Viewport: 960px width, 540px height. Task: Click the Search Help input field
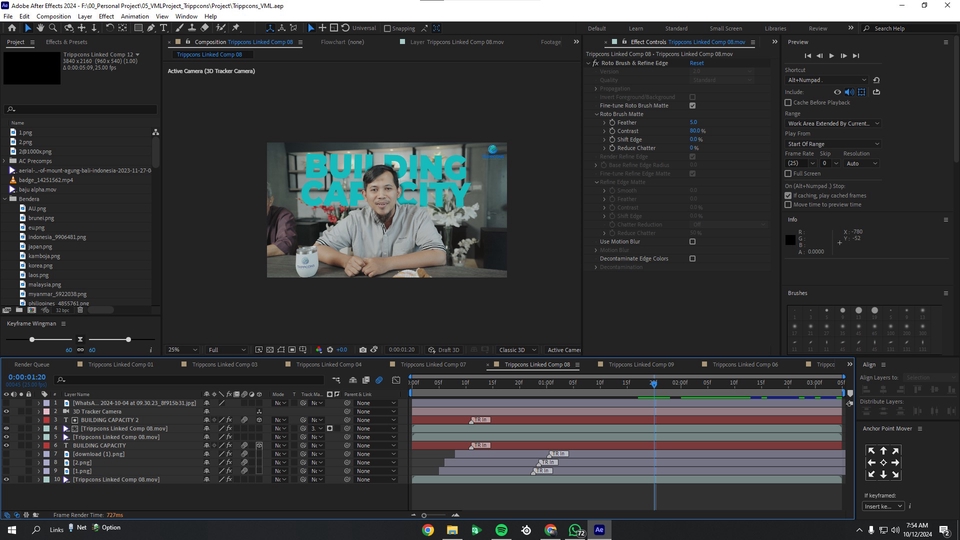pyautogui.click(x=909, y=29)
